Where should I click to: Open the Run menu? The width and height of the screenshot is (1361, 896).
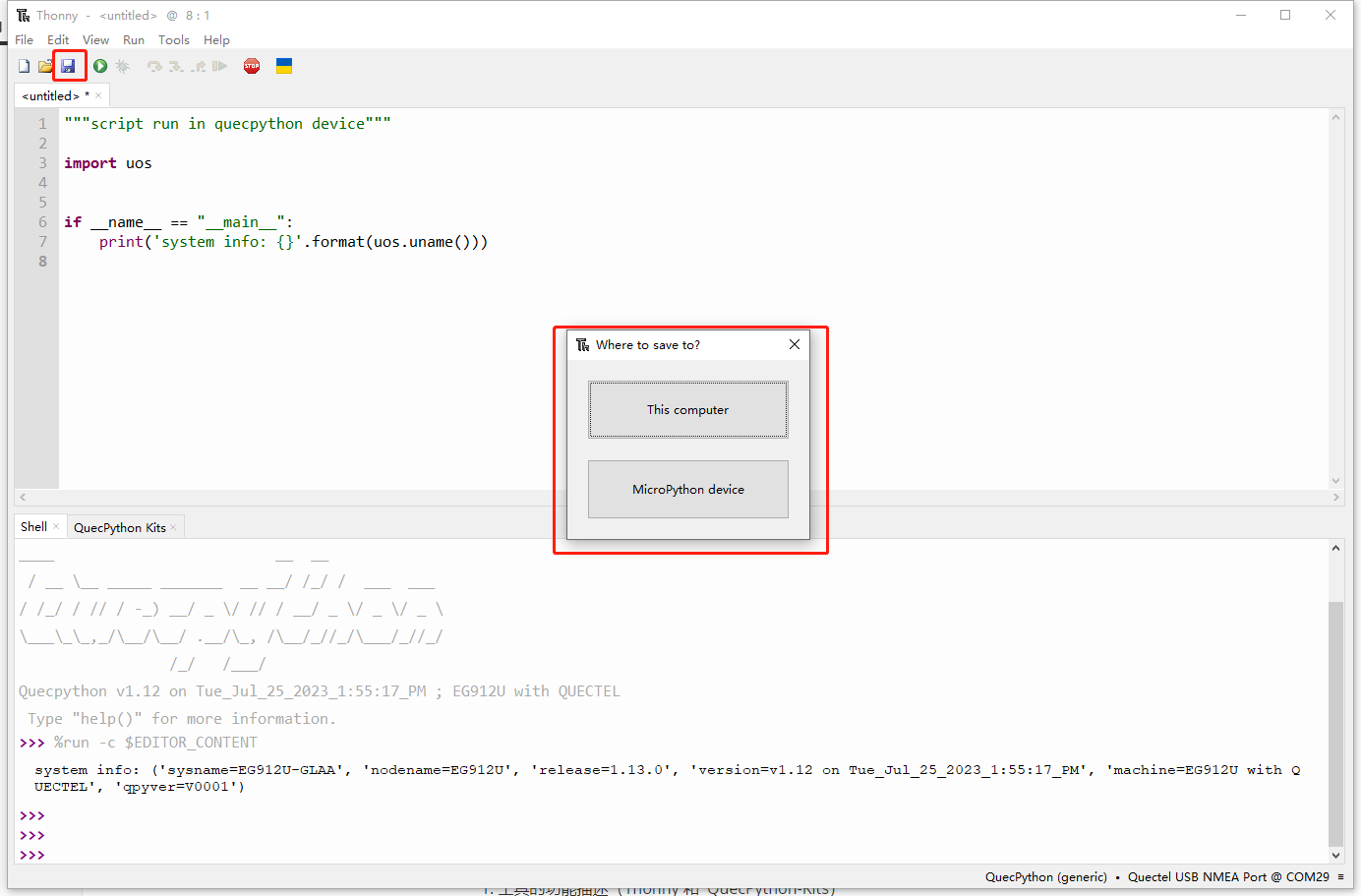(x=134, y=40)
